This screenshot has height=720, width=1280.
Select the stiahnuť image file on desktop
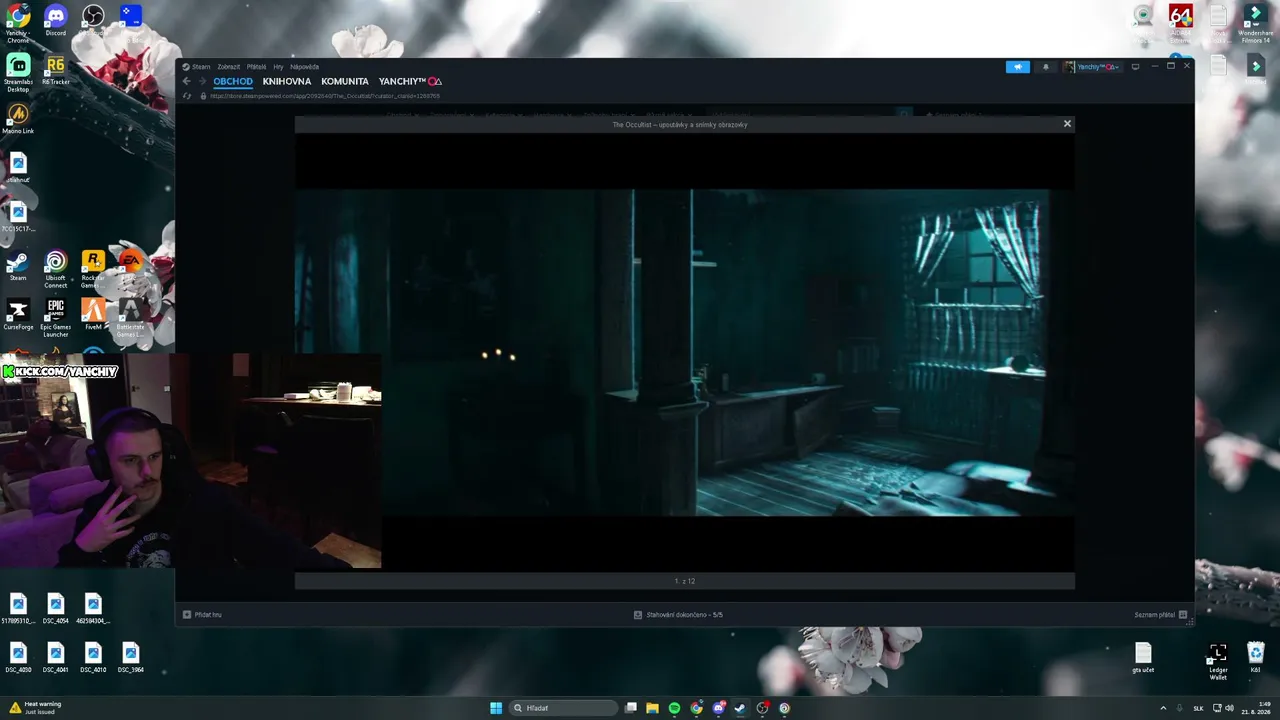coord(18,168)
